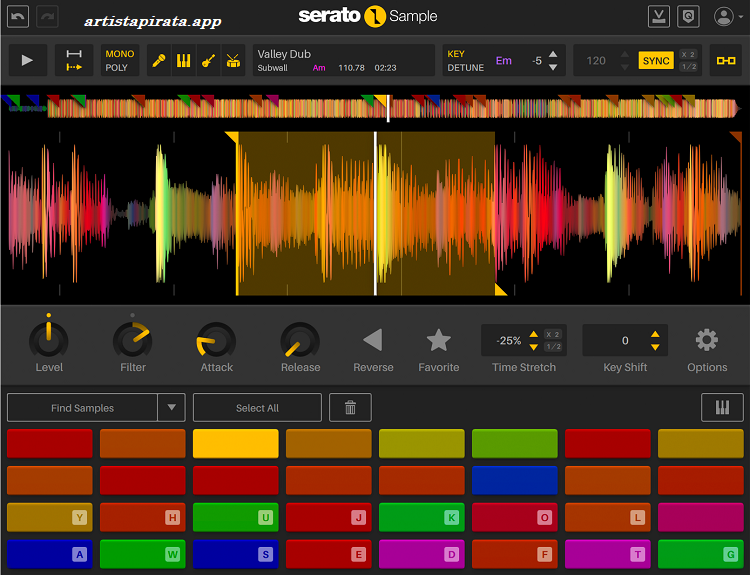The width and height of the screenshot is (750, 575).
Task: Start playback with the play button
Action: (28, 60)
